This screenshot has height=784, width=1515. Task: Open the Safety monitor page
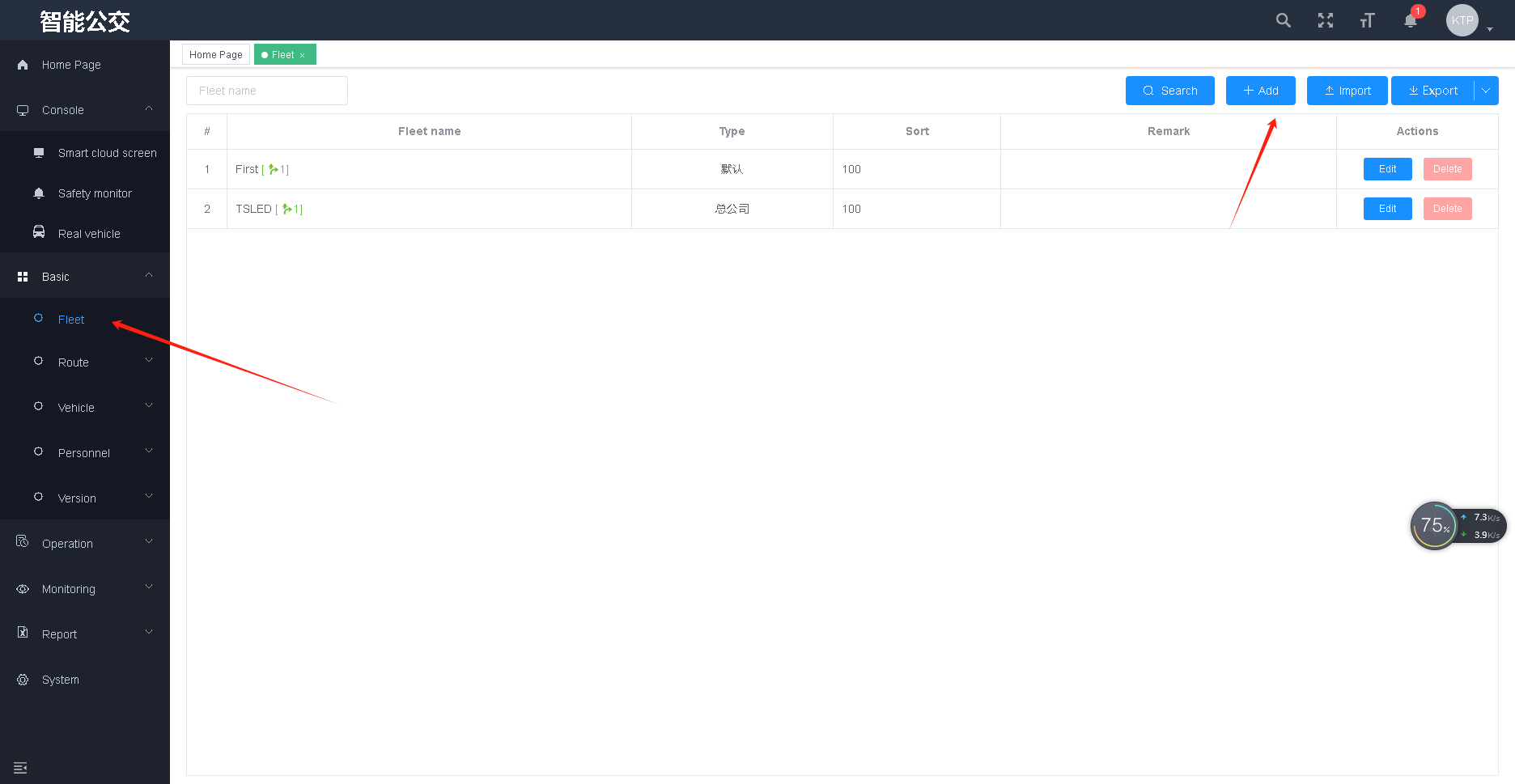(95, 193)
